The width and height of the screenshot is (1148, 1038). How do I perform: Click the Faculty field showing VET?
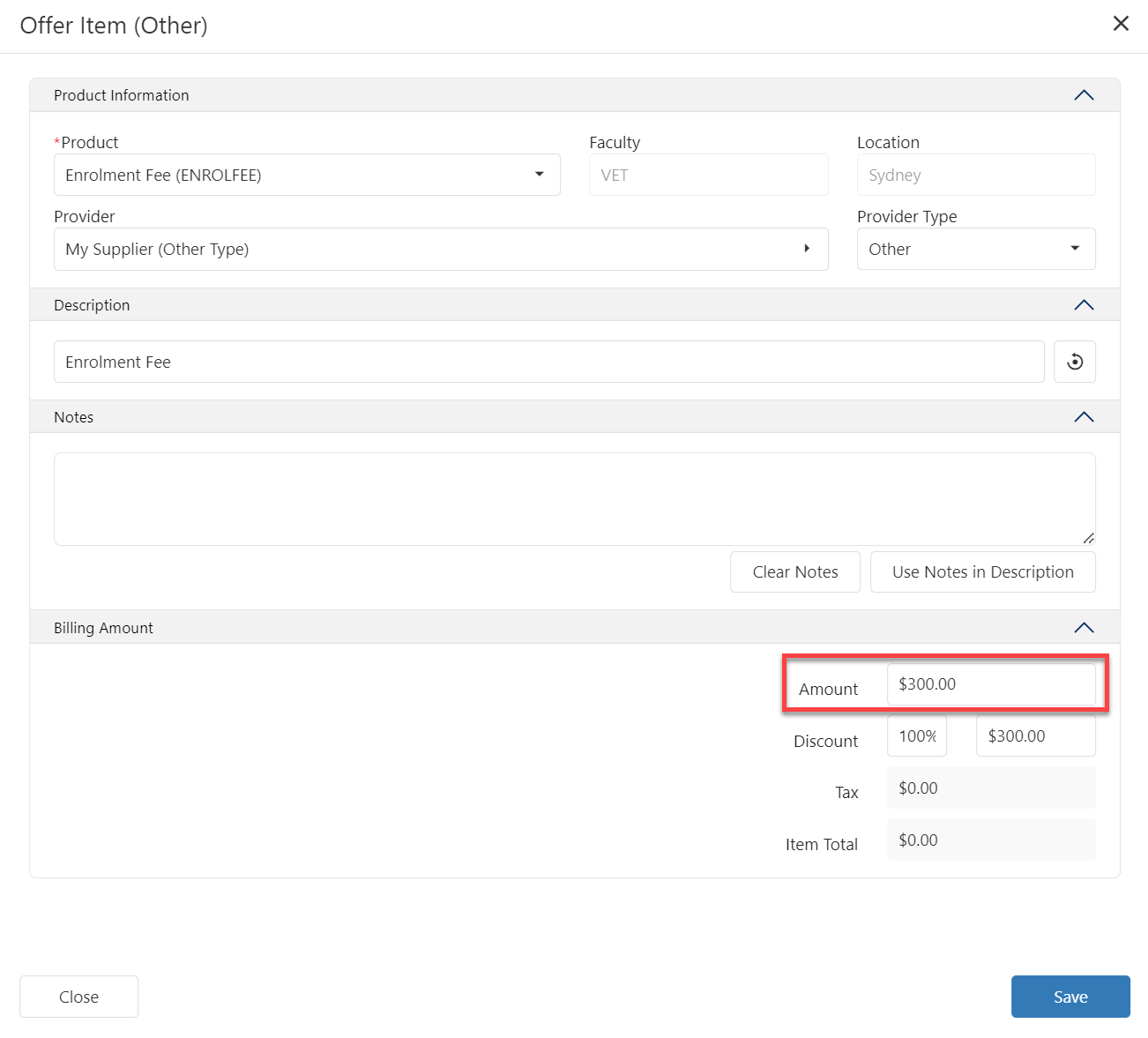(708, 175)
